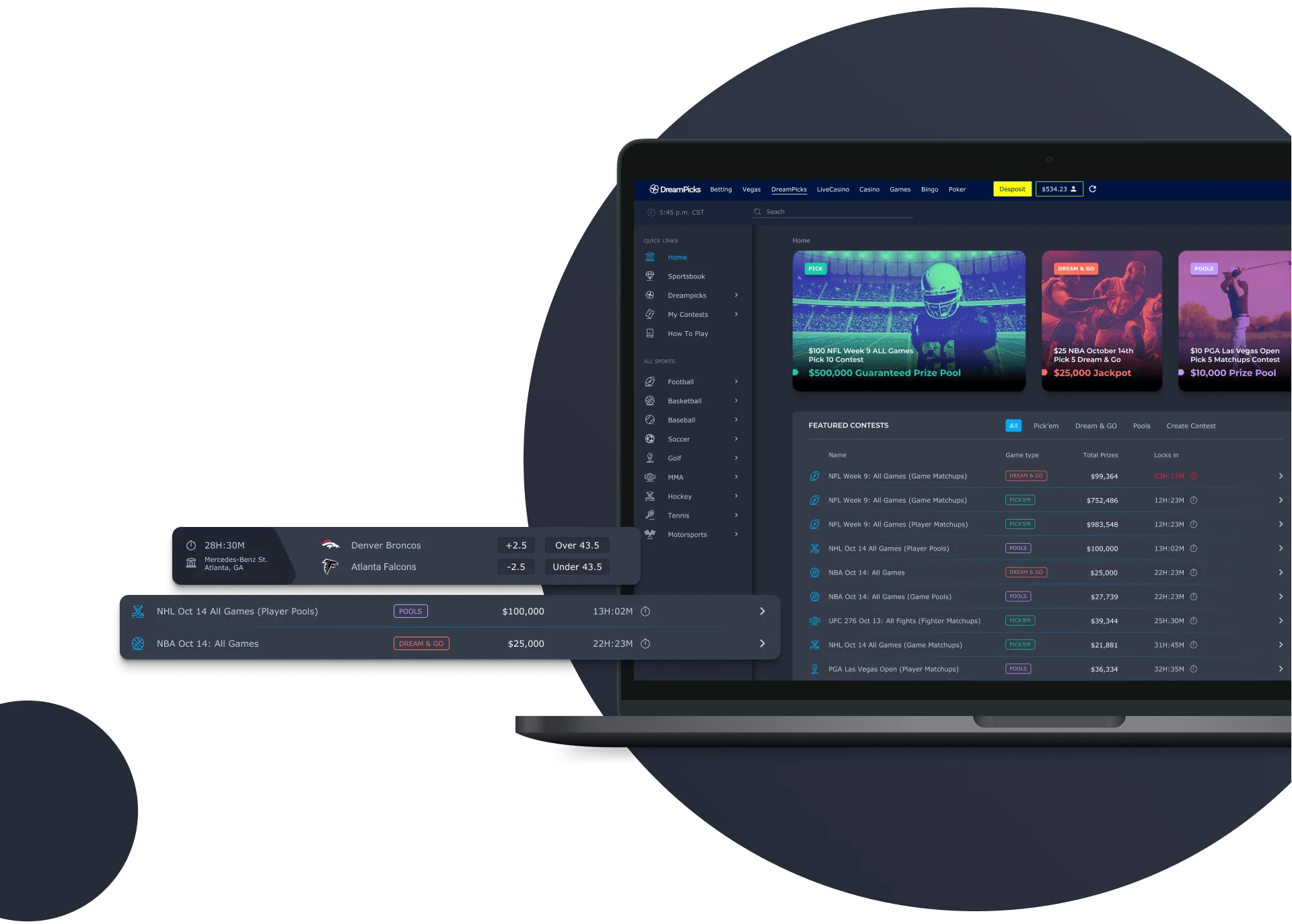Click the Football sport icon
Screen dimensions: 1292x924
651,381
